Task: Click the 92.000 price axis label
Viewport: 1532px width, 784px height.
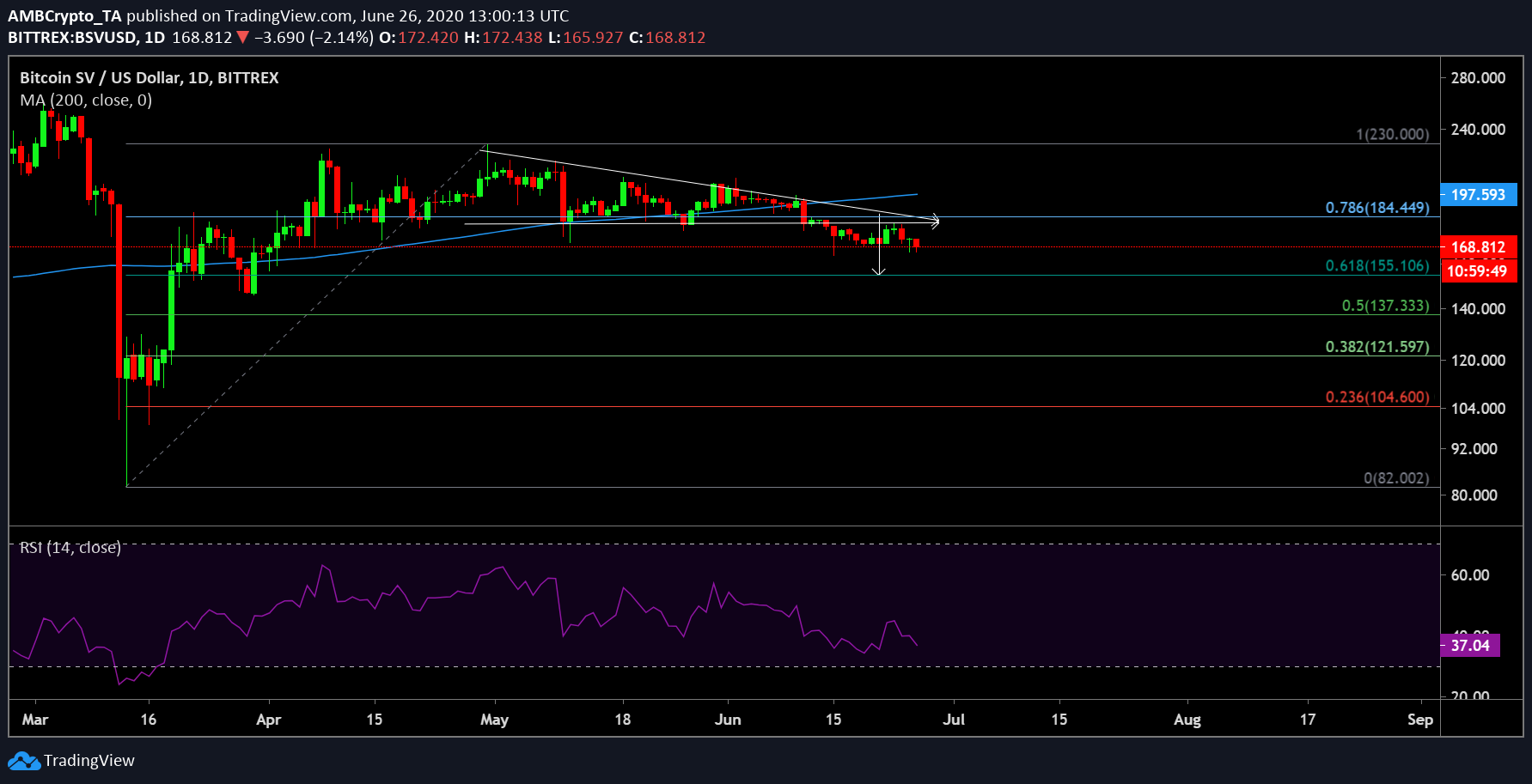Action: (x=1474, y=449)
